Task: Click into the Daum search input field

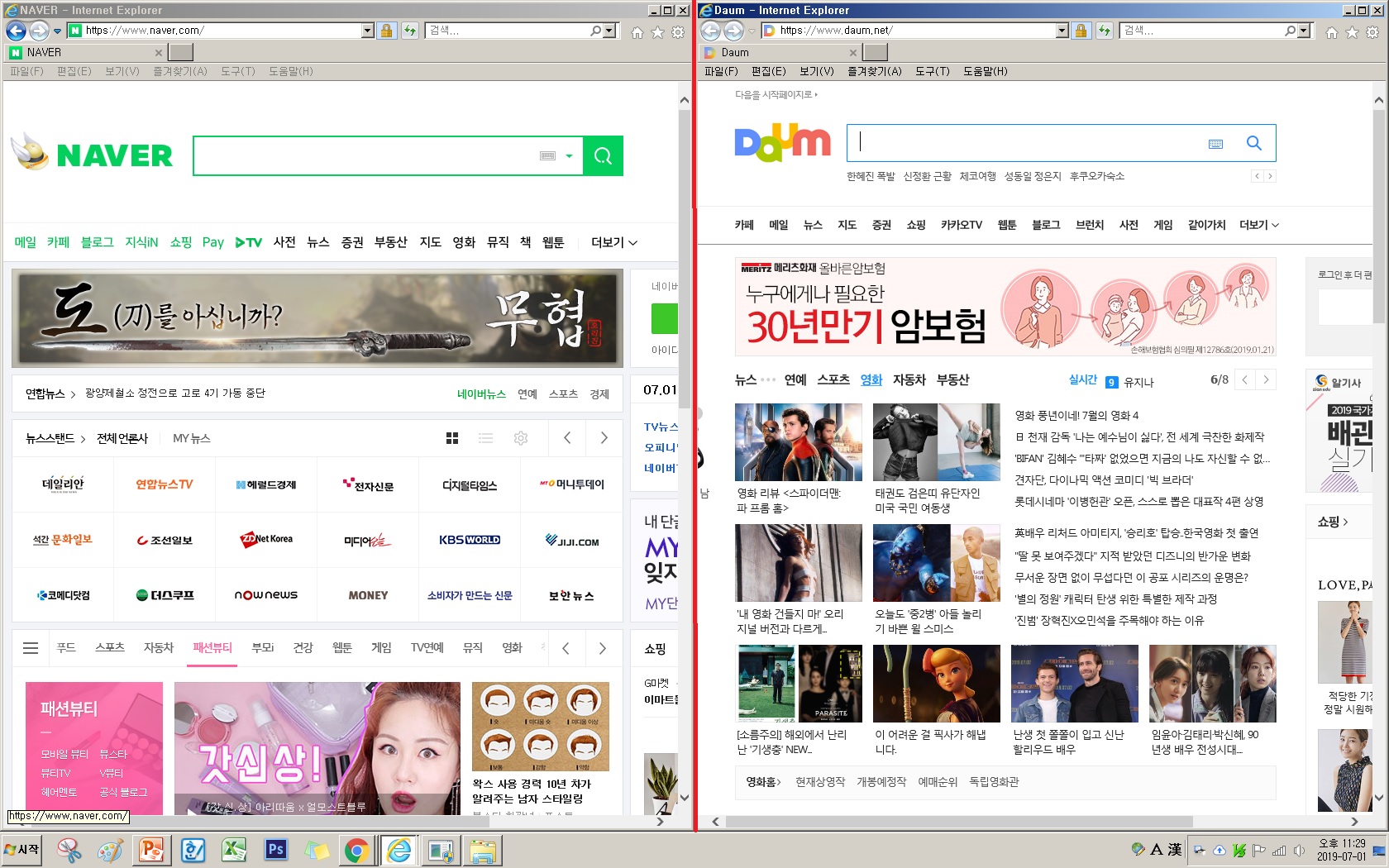Action: (1025, 143)
